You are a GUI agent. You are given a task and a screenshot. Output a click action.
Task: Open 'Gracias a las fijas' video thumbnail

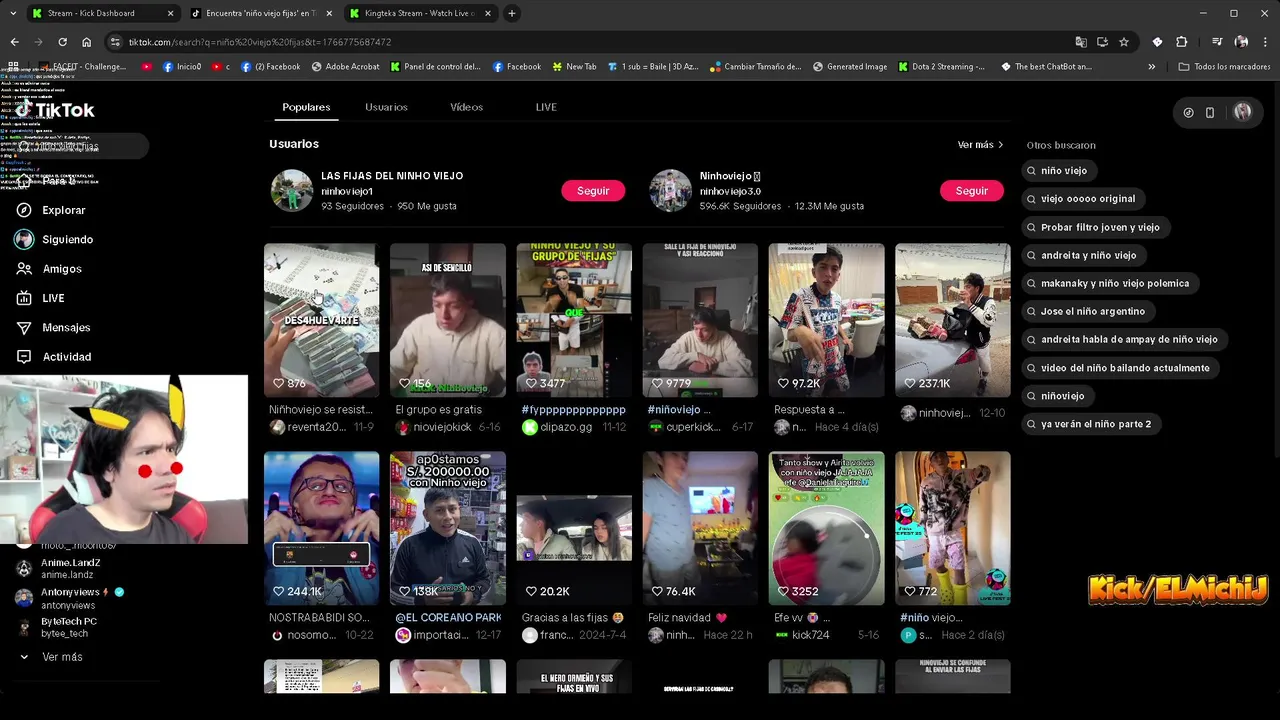point(574,528)
